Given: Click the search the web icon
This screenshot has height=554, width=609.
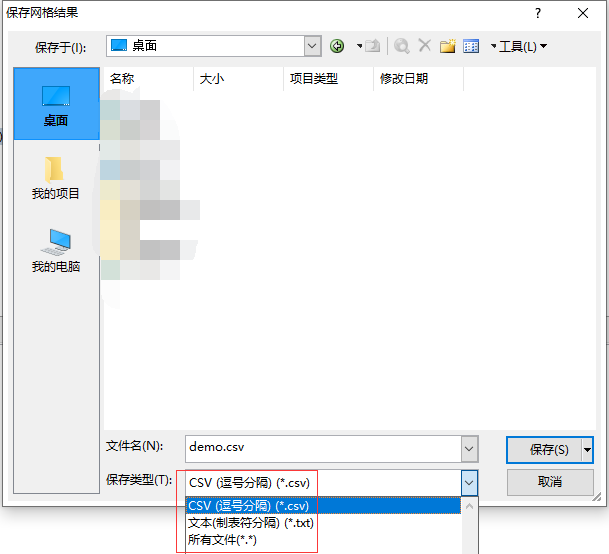Looking at the screenshot, I should pos(402,46).
